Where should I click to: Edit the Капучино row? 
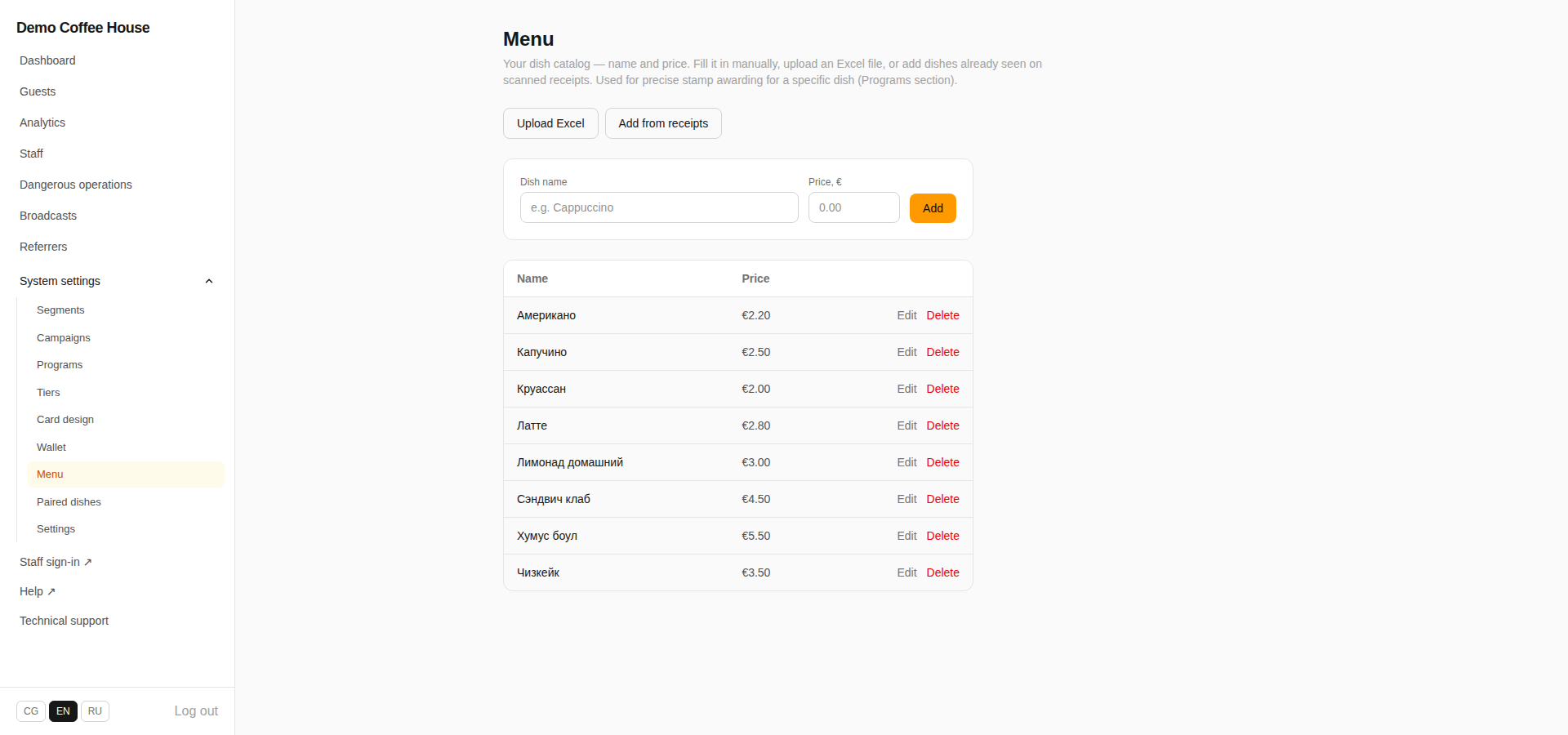906,352
